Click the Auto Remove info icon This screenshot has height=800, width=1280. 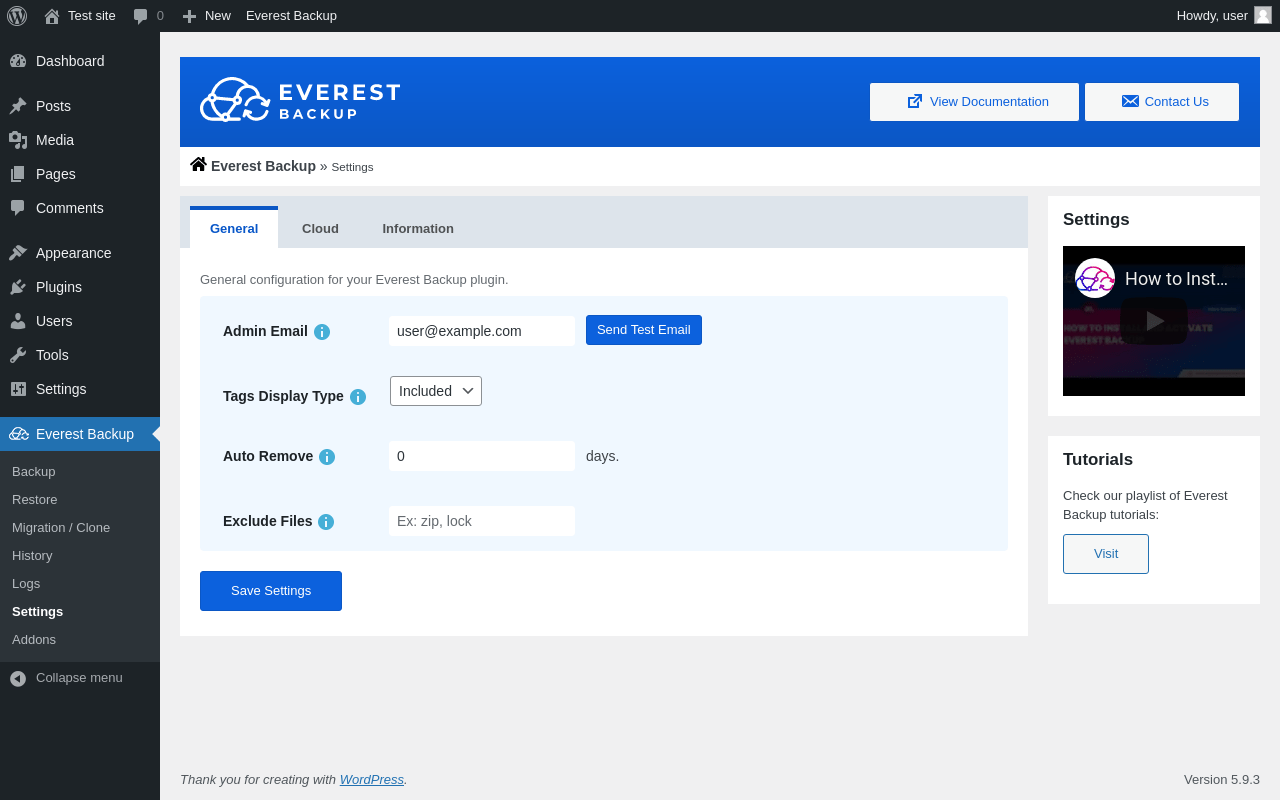(x=327, y=457)
